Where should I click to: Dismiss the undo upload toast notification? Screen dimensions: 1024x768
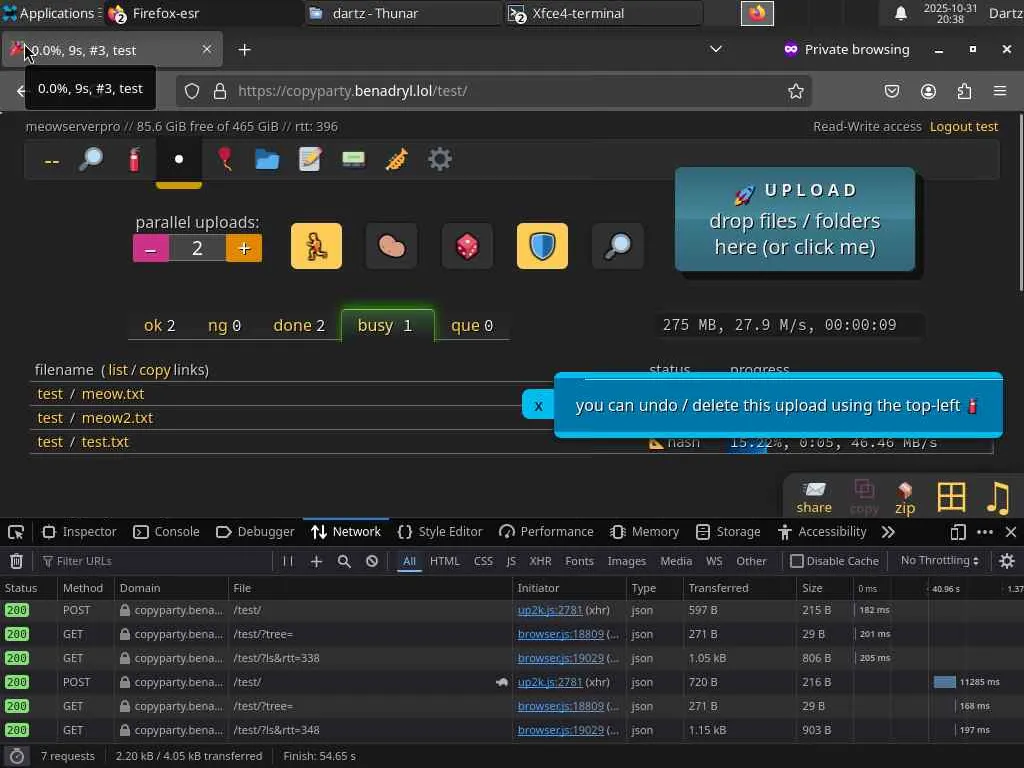[x=538, y=406]
